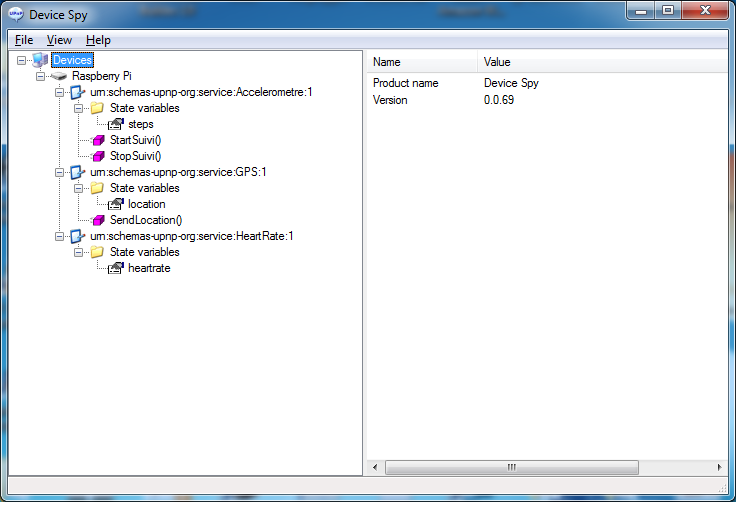Click the horizontal scrollbar right arrow
This screenshot has width=739, height=507.
click(x=718, y=467)
